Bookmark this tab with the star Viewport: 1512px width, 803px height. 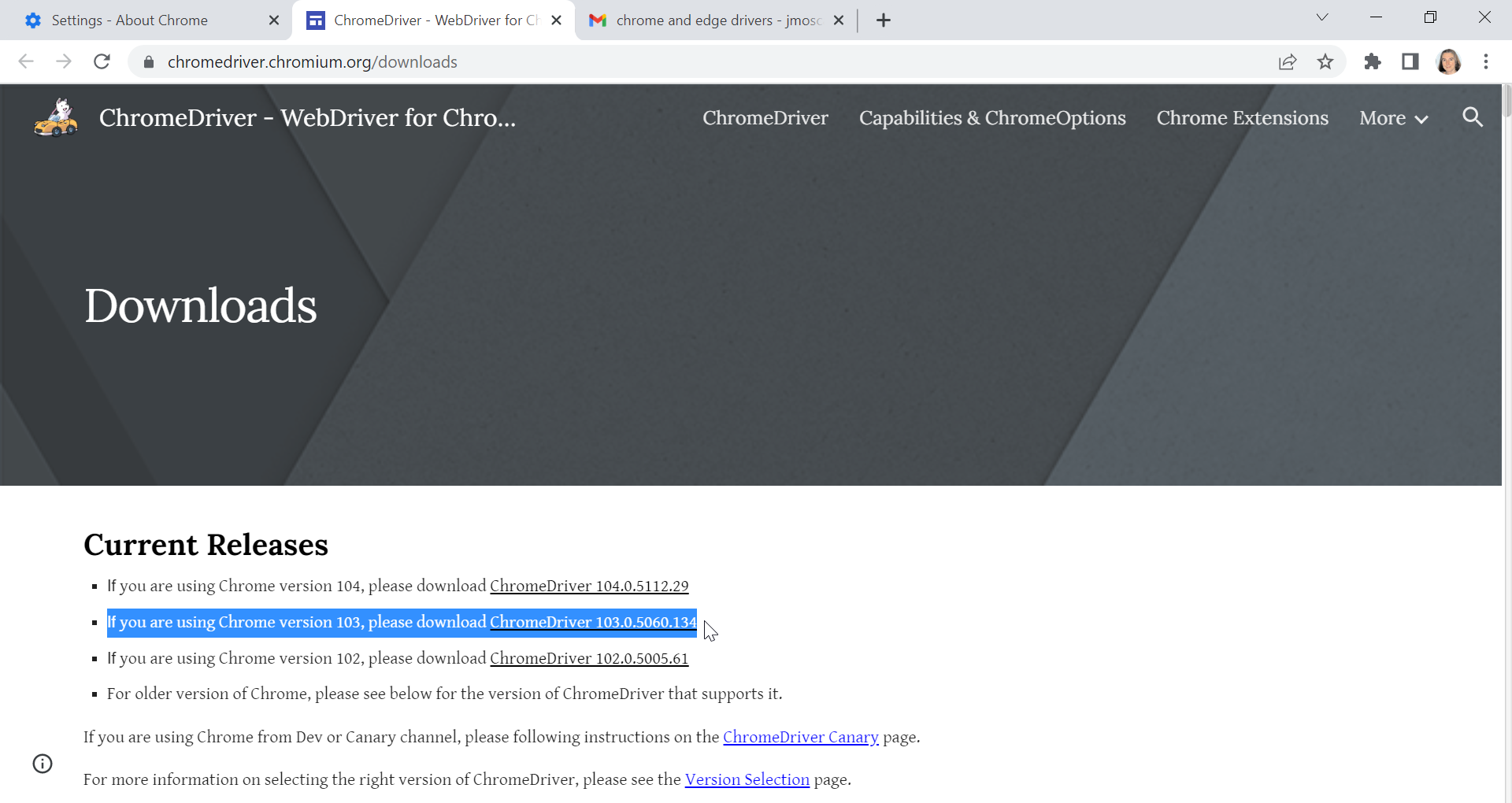pos(1325,61)
